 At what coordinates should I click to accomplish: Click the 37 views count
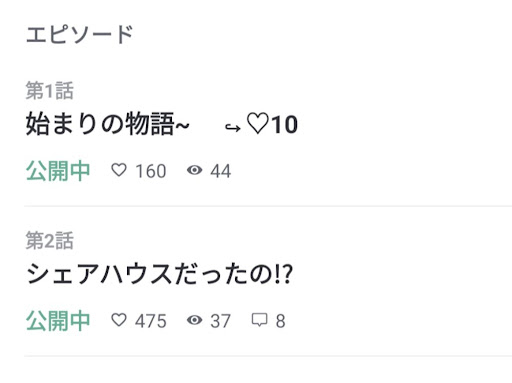(221, 321)
